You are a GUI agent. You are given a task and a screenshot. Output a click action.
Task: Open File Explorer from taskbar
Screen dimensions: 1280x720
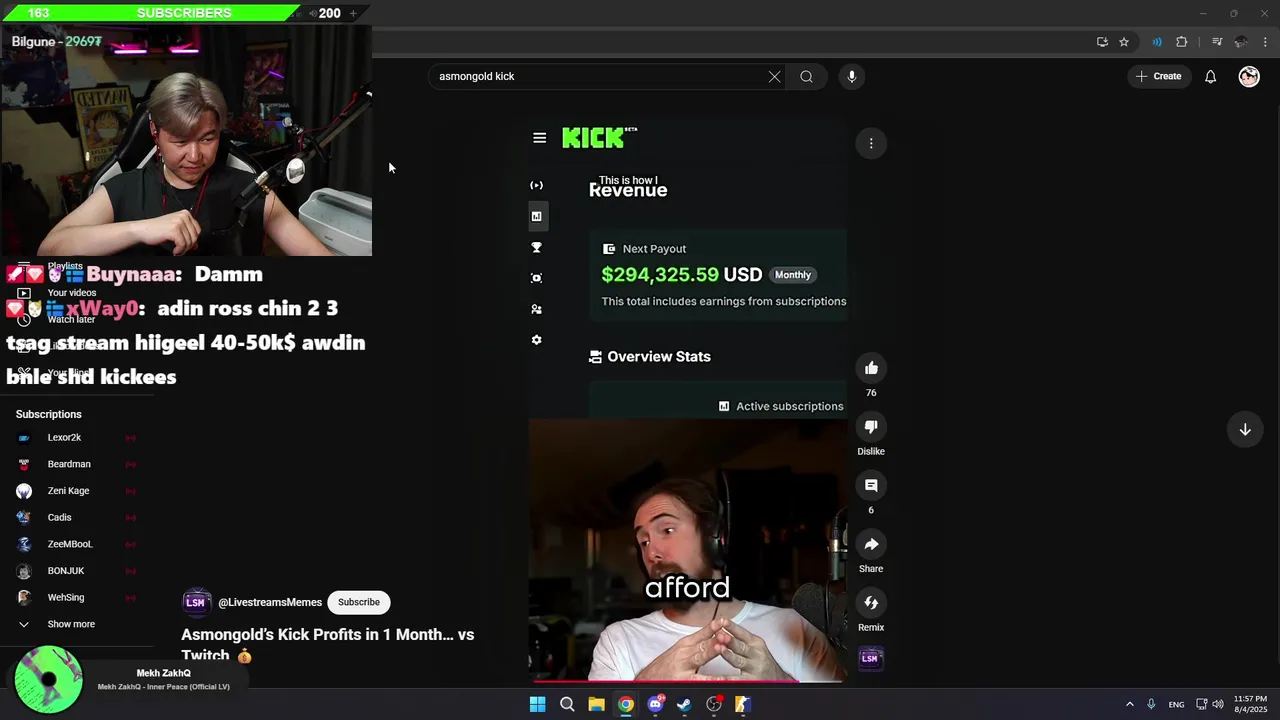(596, 704)
